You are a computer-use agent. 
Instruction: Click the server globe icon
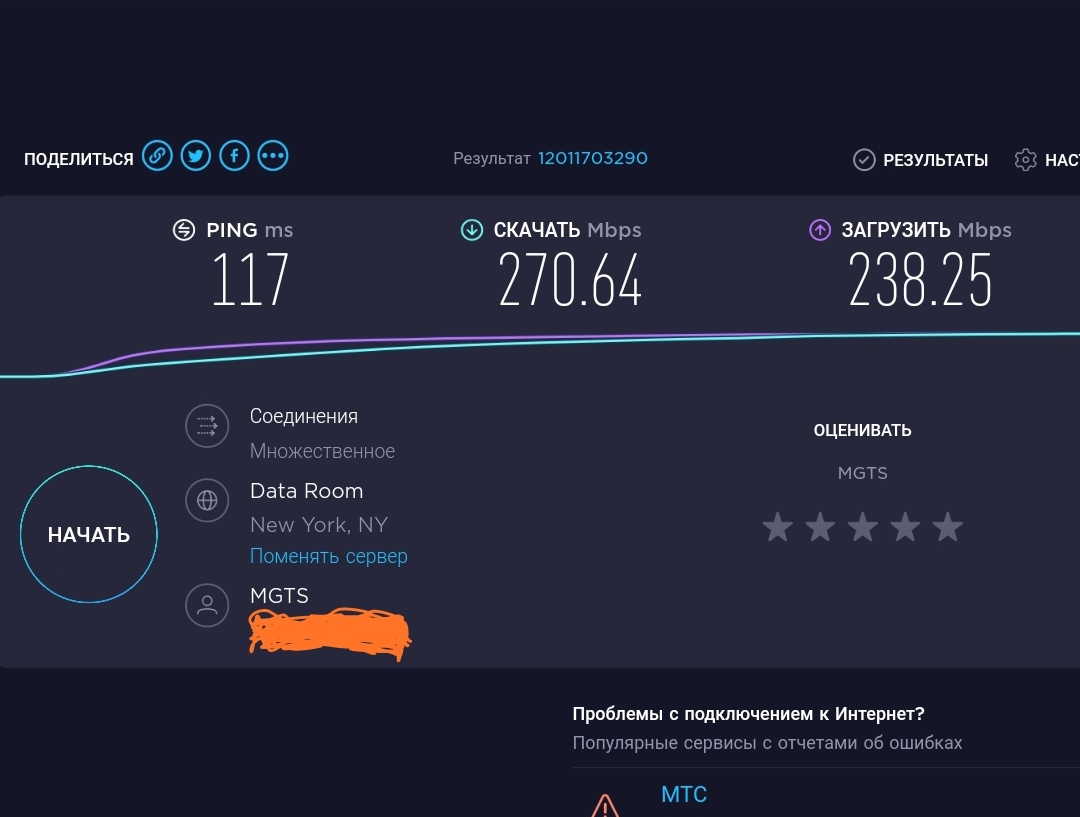coord(207,501)
